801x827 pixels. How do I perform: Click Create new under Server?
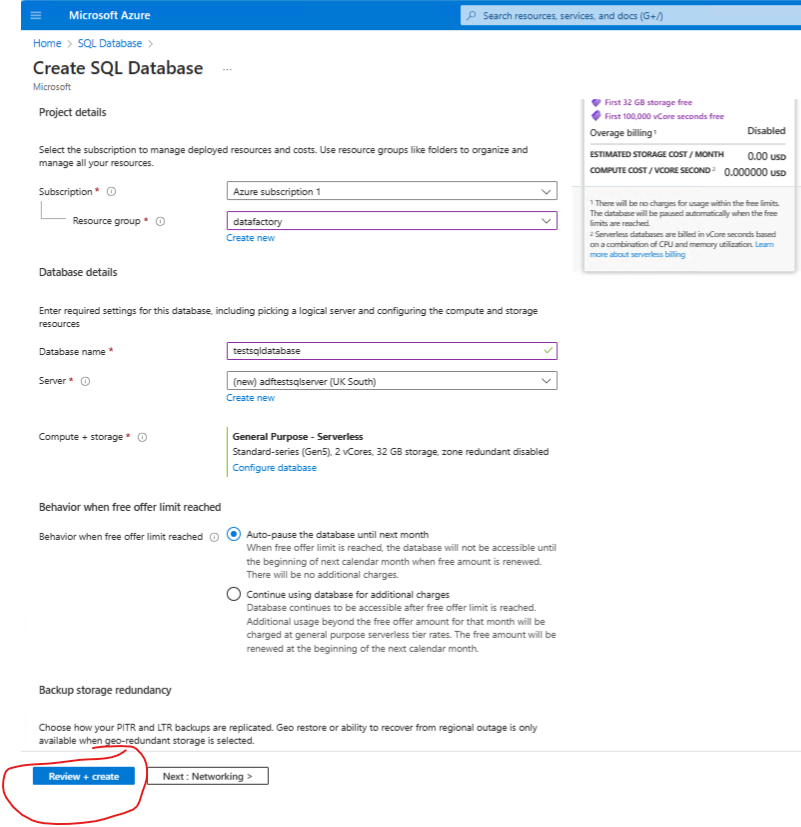pyautogui.click(x=250, y=398)
